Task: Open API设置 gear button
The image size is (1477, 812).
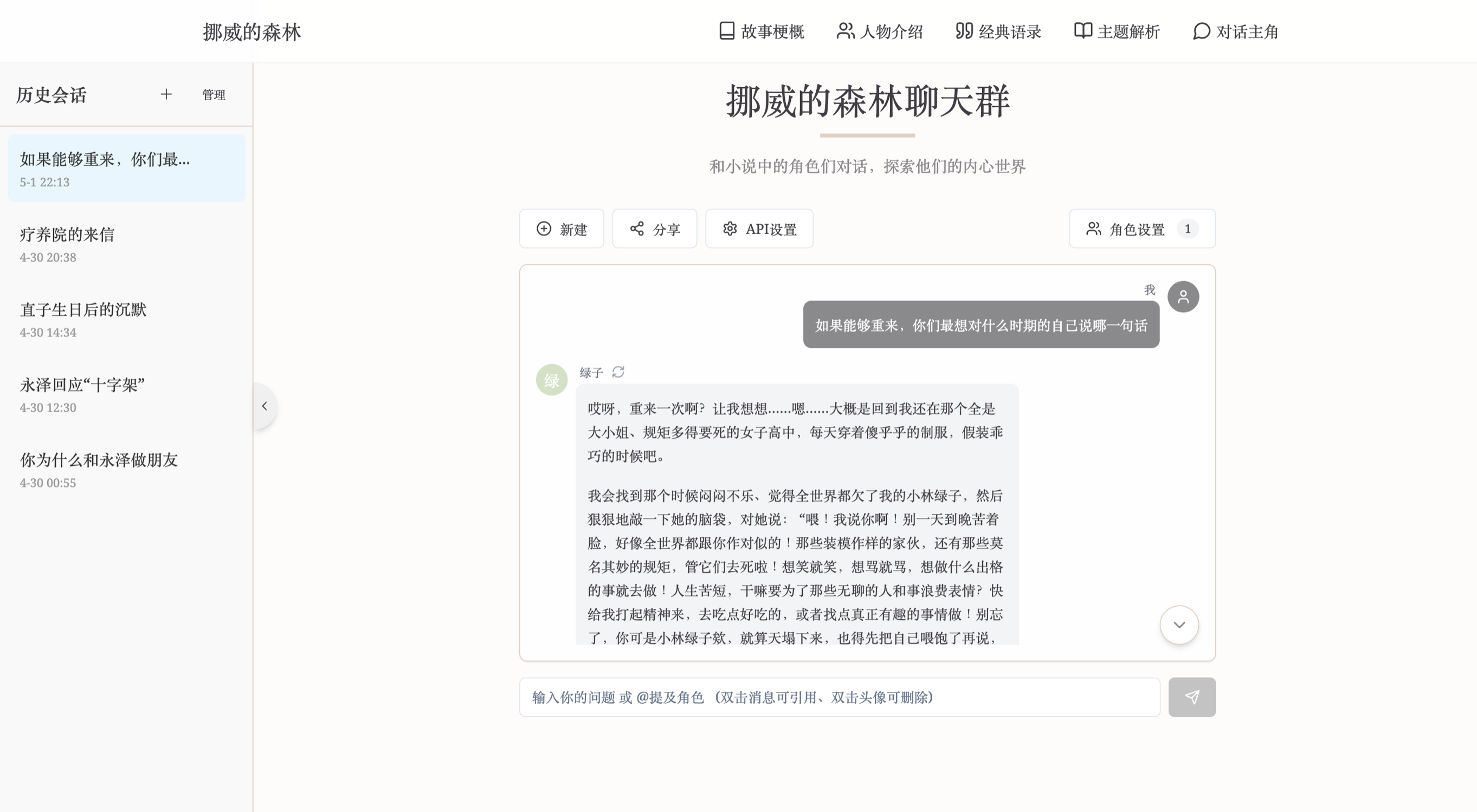Action: coord(759,229)
